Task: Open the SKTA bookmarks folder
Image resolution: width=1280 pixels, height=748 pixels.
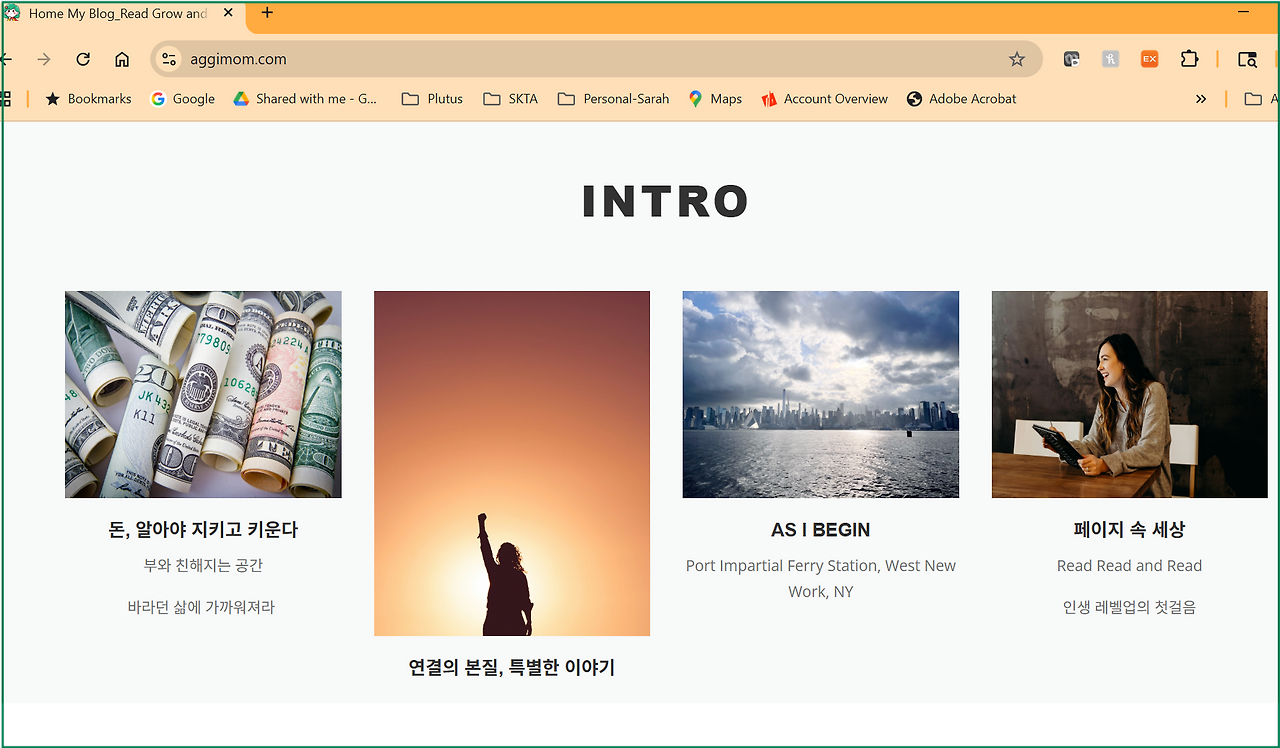Action: click(x=510, y=98)
